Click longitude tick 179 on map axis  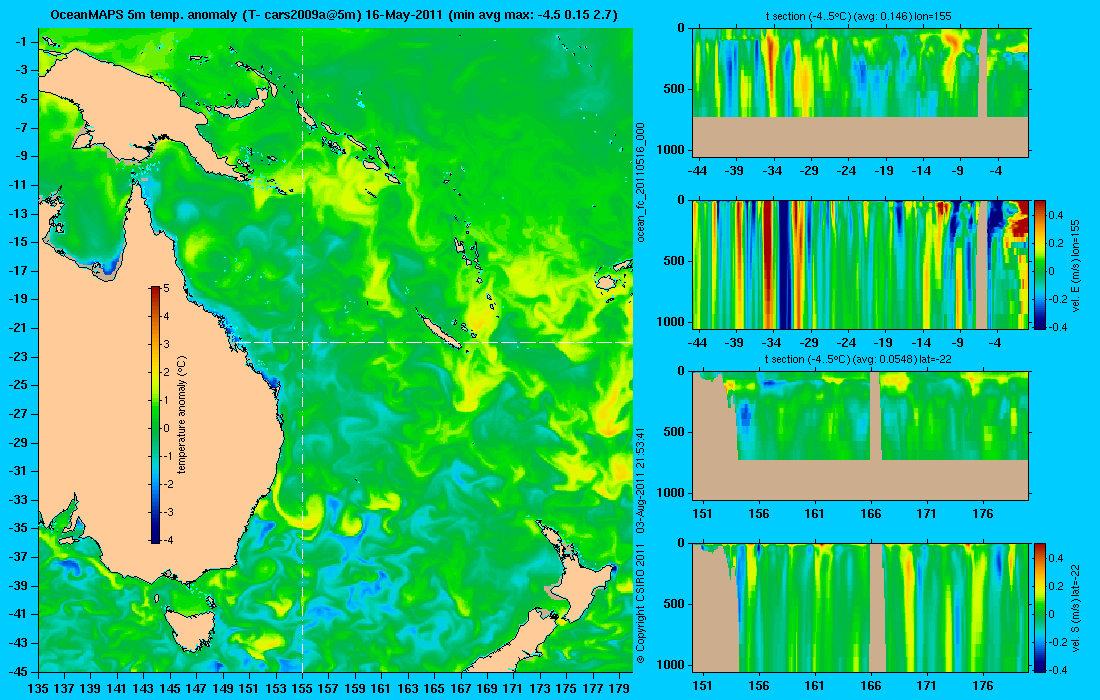click(x=619, y=689)
